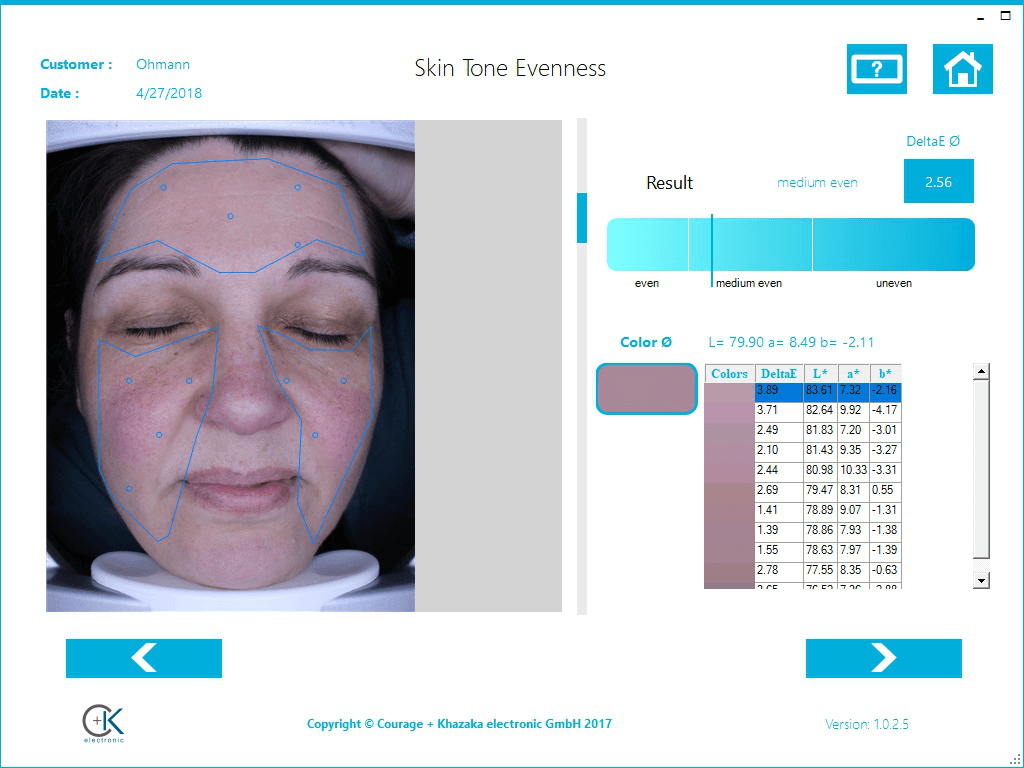Maximize the application window
This screenshot has height=768, width=1024.
click(x=1005, y=17)
